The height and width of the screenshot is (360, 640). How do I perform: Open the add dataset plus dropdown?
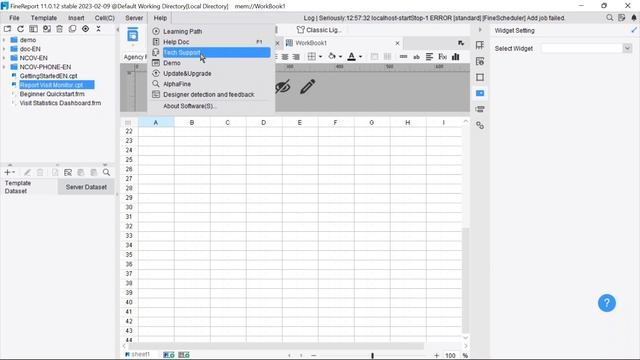pos(9,172)
